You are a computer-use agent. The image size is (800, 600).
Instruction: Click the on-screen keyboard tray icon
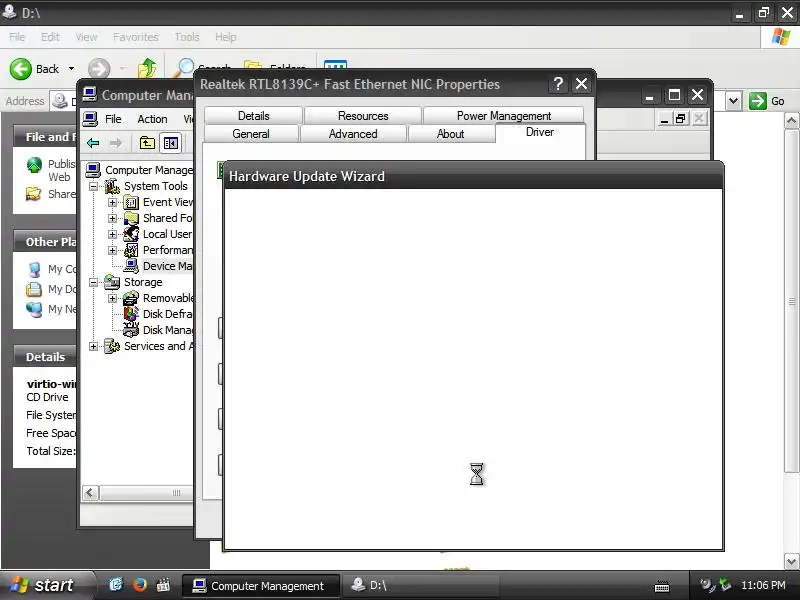tap(662, 586)
